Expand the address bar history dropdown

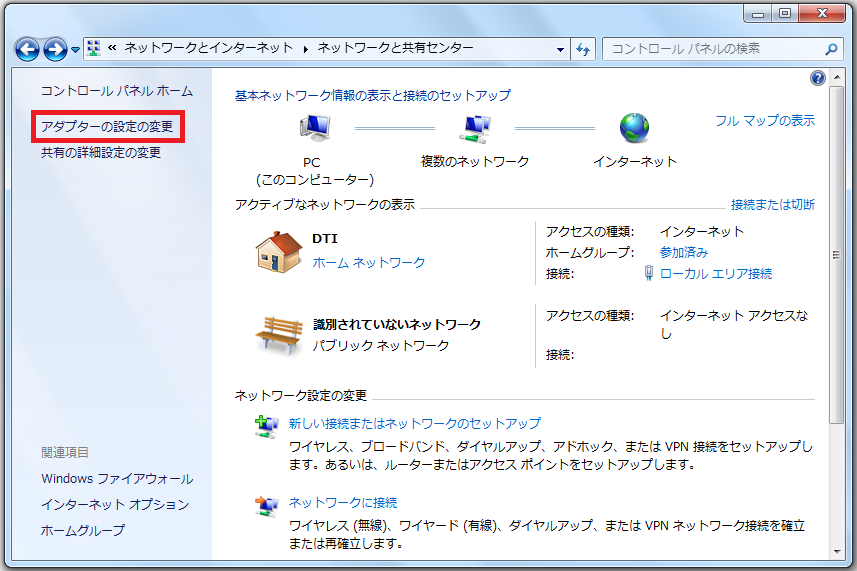pos(560,49)
